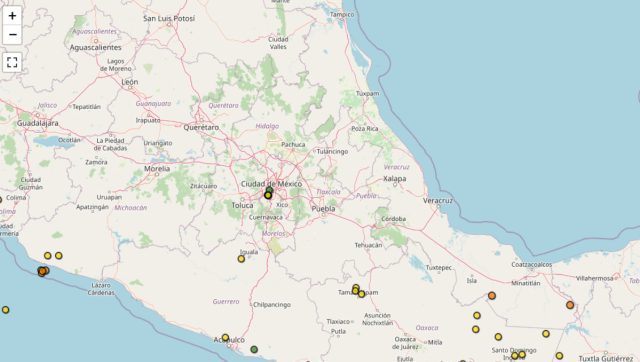
Task: Click the Tlaxcala state label
Action: [328, 192]
